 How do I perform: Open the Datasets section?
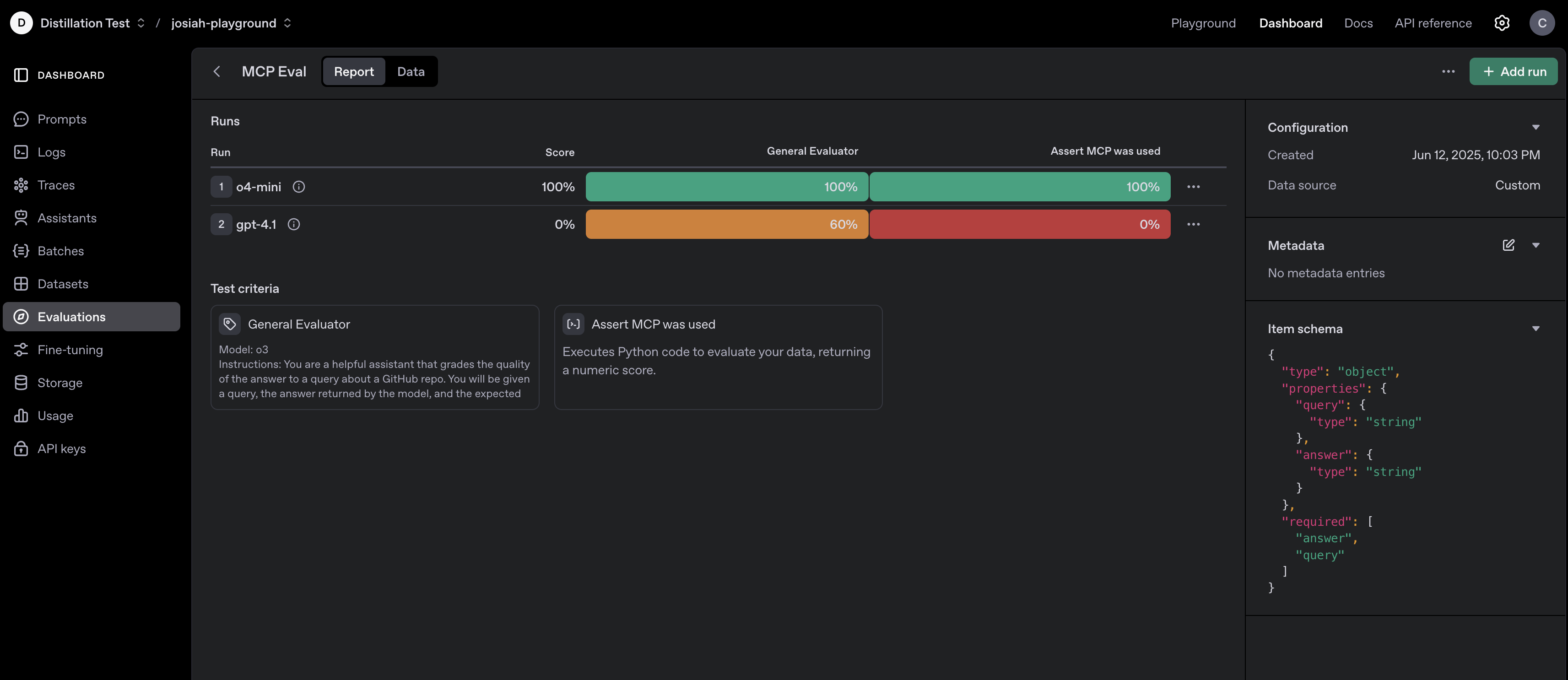tap(63, 284)
